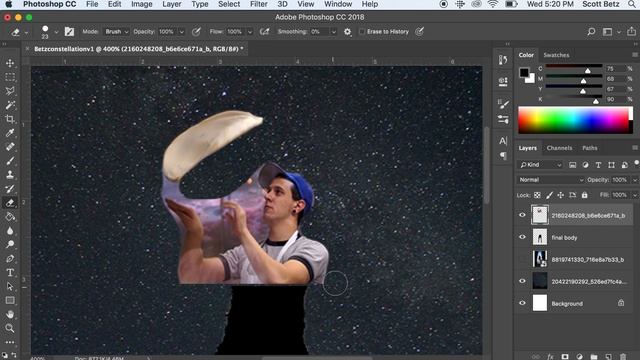Select the Pen tool
The height and width of the screenshot is (360, 640).
pyautogui.click(x=10, y=258)
